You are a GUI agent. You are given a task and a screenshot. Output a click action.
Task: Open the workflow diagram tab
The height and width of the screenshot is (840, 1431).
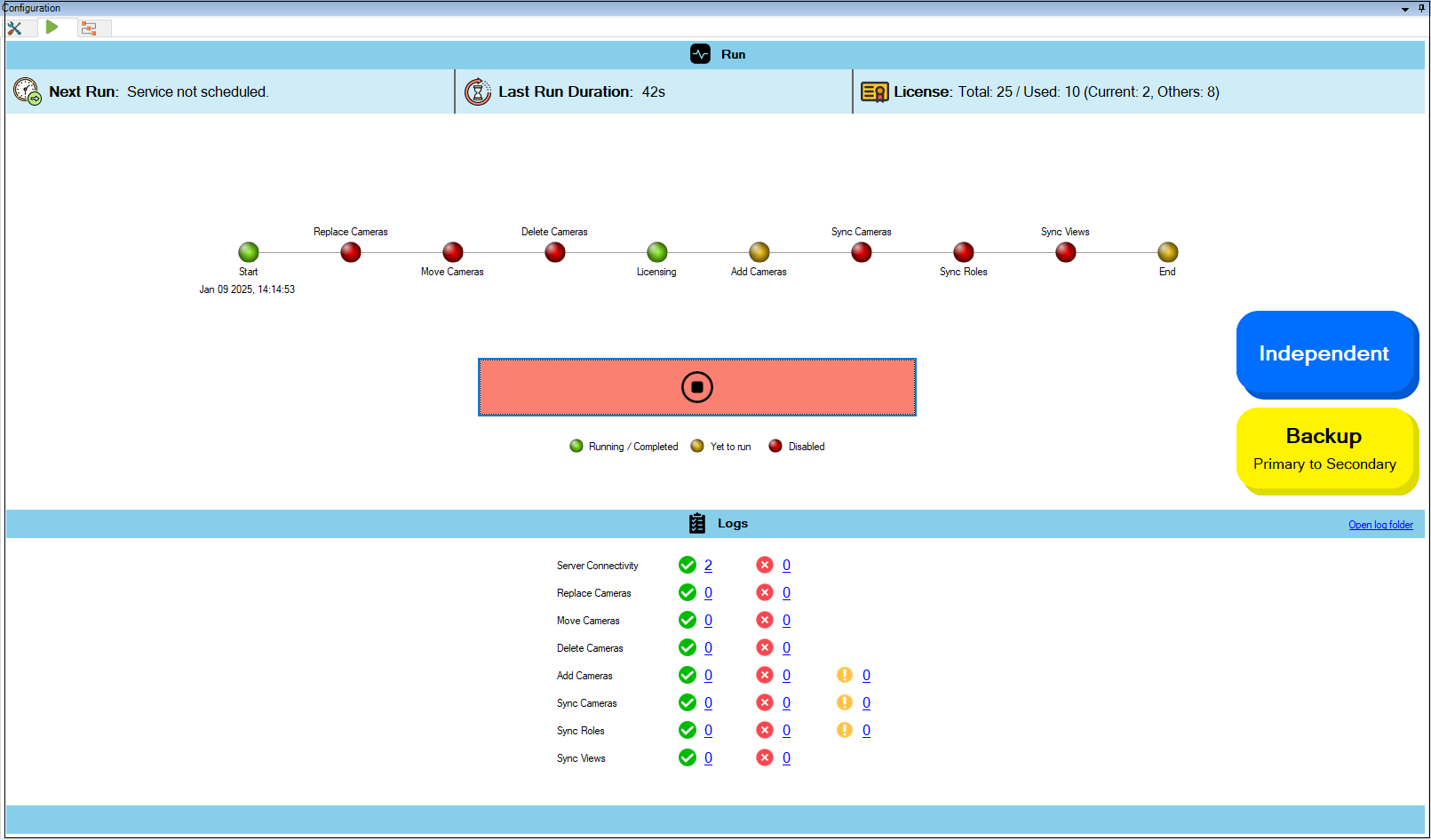tap(89, 28)
